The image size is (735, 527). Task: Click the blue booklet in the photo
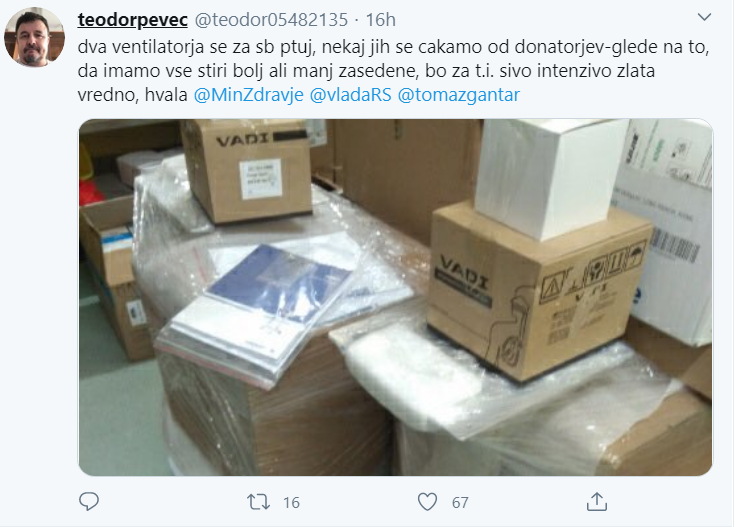(x=279, y=284)
